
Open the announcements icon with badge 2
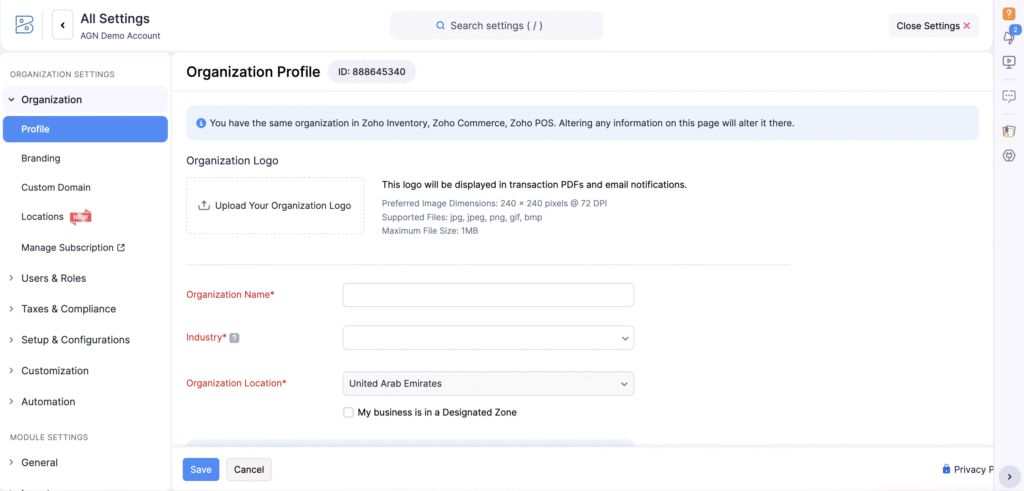(x=1009, y=37)
